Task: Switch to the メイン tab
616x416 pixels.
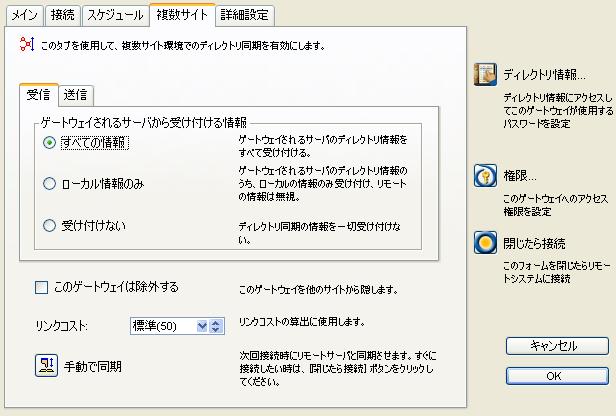Action: pos(24,15)
